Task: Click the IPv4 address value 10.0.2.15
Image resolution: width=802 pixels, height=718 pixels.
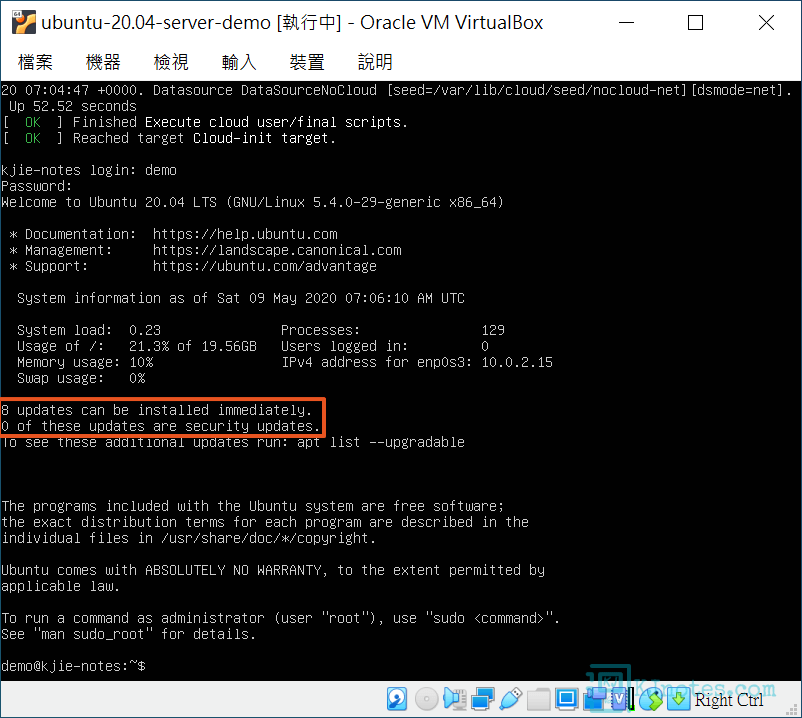Action: point(517,362)
